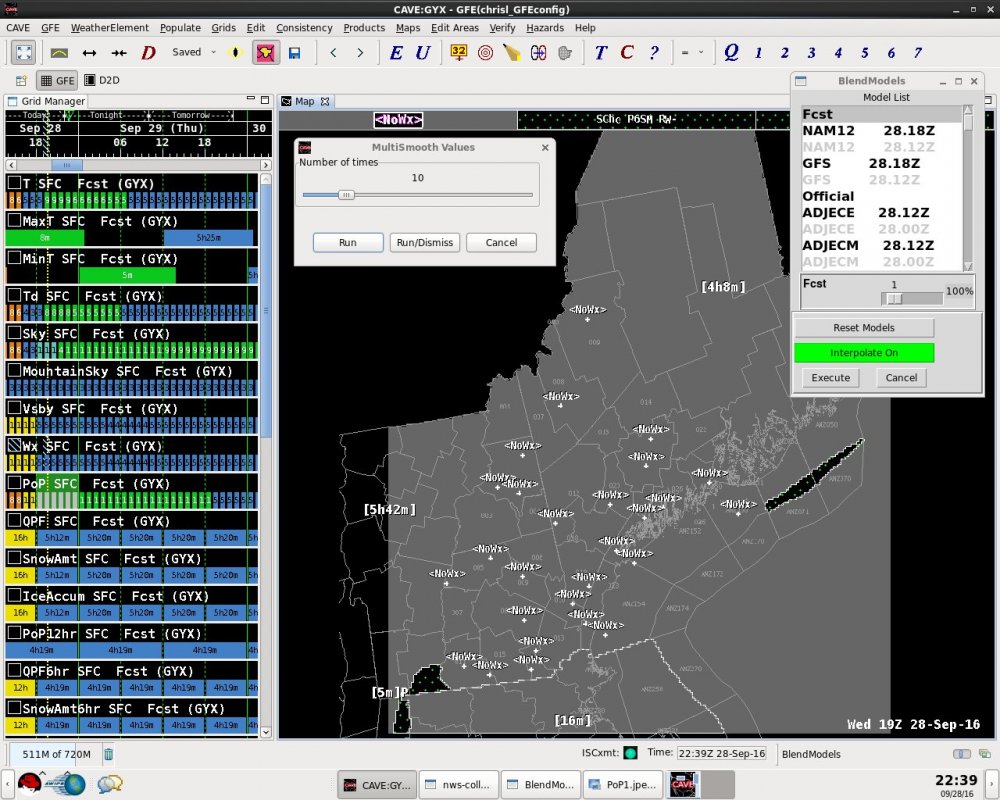Click Execute in BlendModels window
The width and height of the screenshot is (1000, 800).
coord(830,378)
